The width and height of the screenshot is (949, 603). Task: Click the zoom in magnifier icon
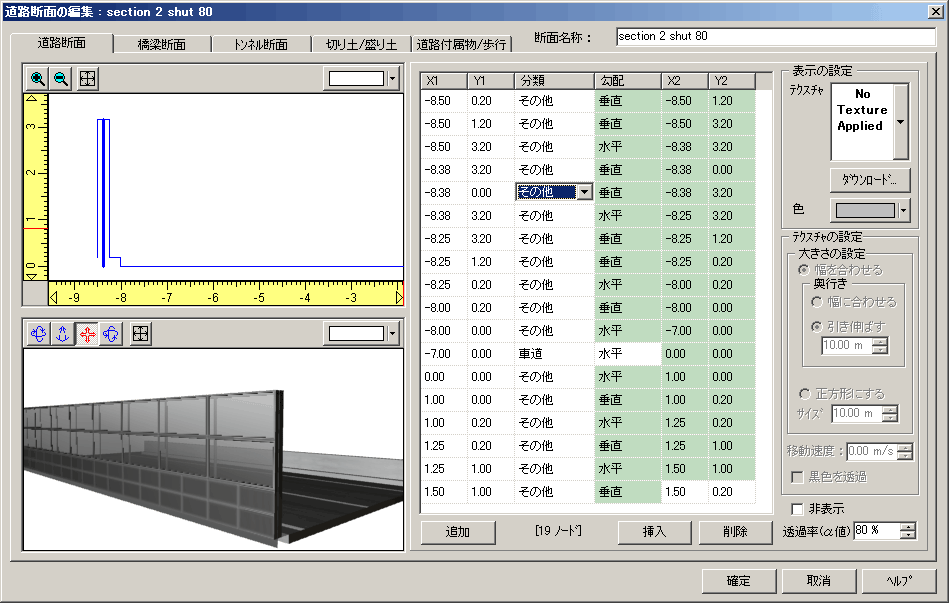[38, 79]
